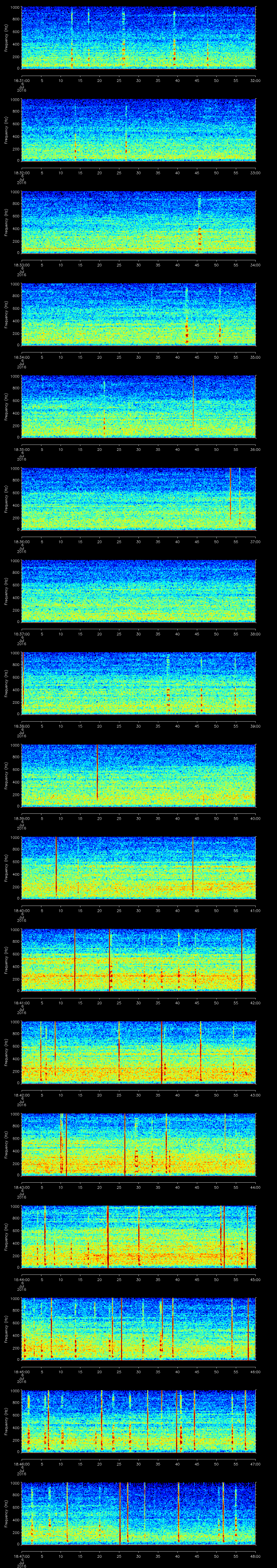Click the red broadband spike near second 19 in the 18:39:00 panel
This screenshot has height=1568, width=277.
click(x=97, y=772)
